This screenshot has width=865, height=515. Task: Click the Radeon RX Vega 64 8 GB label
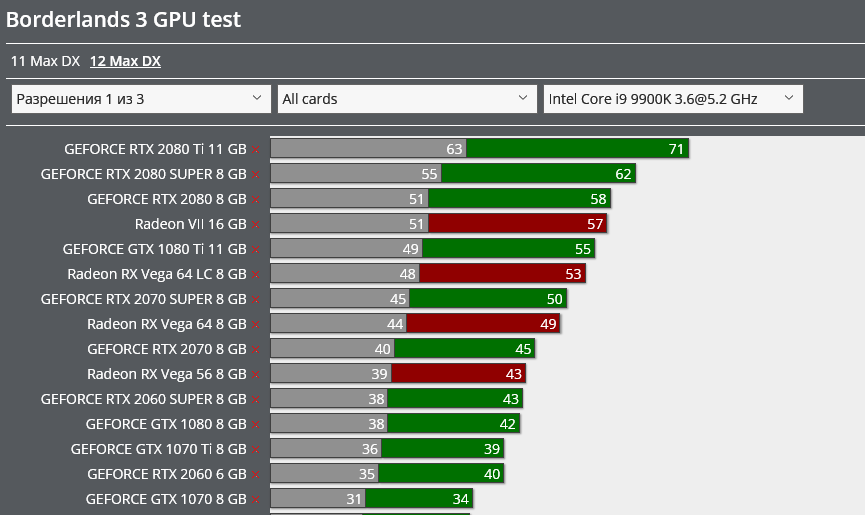click(x=167, y=324)
